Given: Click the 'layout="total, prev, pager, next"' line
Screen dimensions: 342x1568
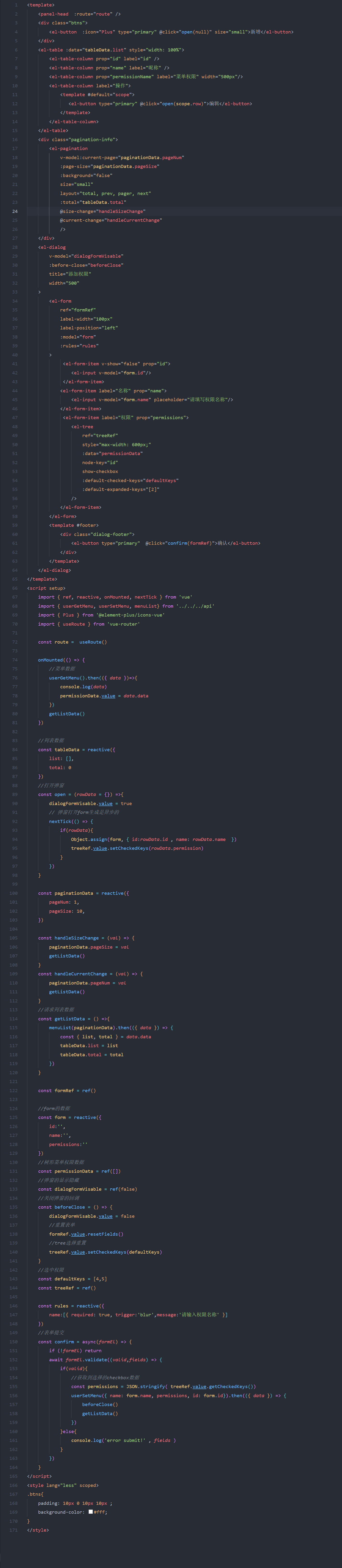Looking at the screenshot, I should (x=105, y=194).
